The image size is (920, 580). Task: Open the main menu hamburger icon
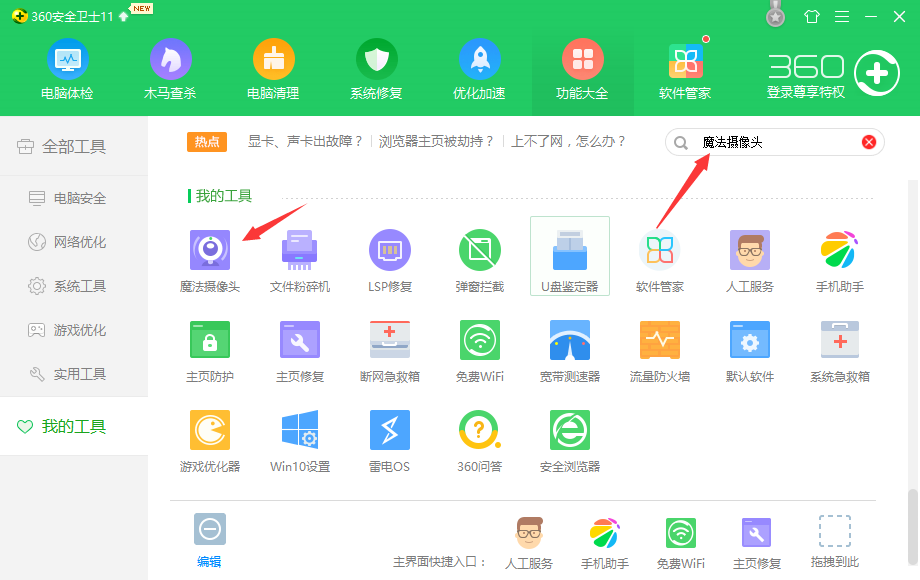coord(842,16)
